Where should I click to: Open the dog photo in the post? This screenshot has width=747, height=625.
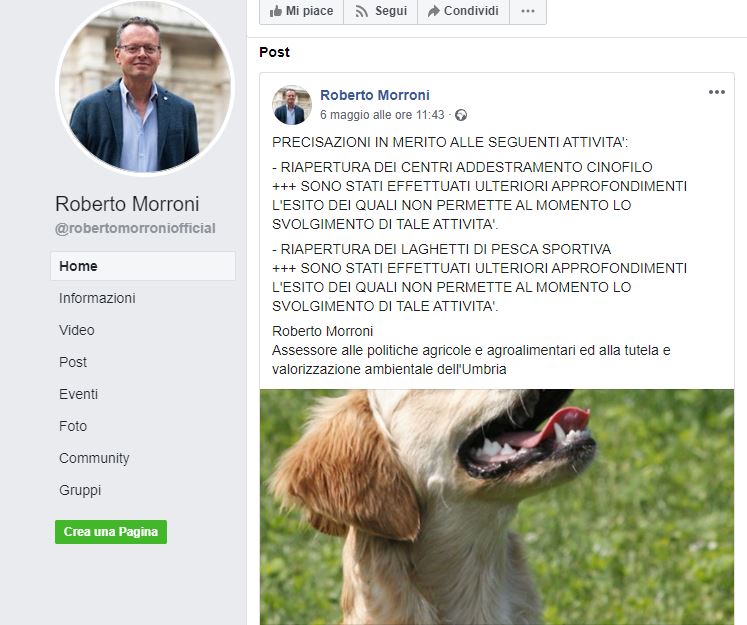[x=497, y=507]
